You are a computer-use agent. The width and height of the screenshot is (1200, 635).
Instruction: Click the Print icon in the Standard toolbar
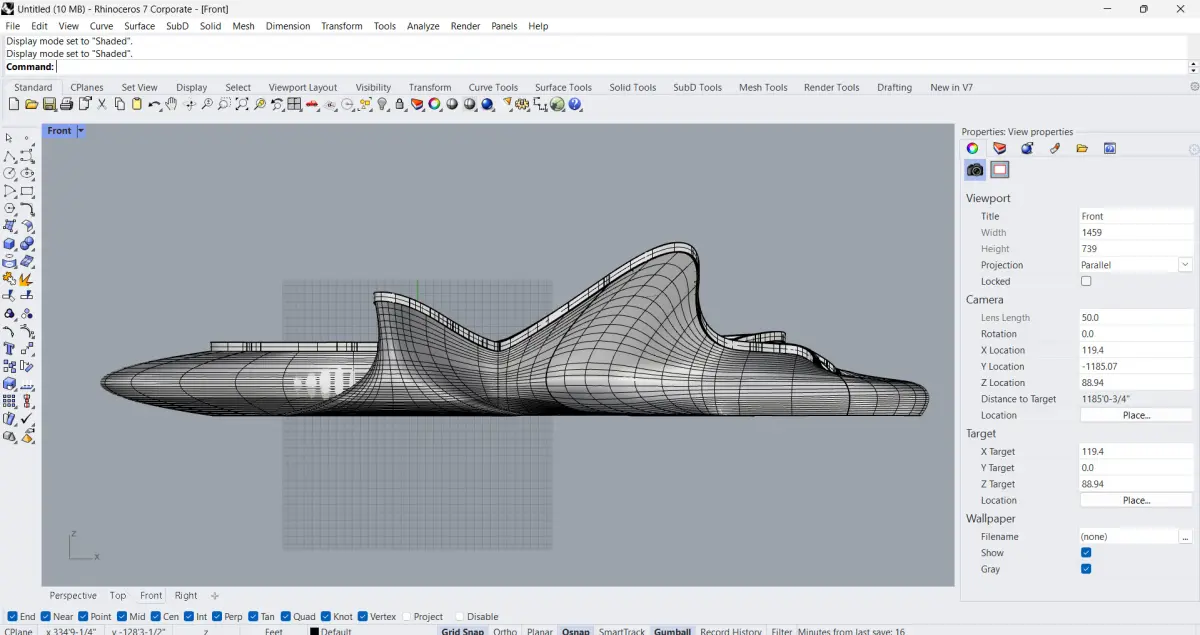pyautogui.click(x=66, y=104)
